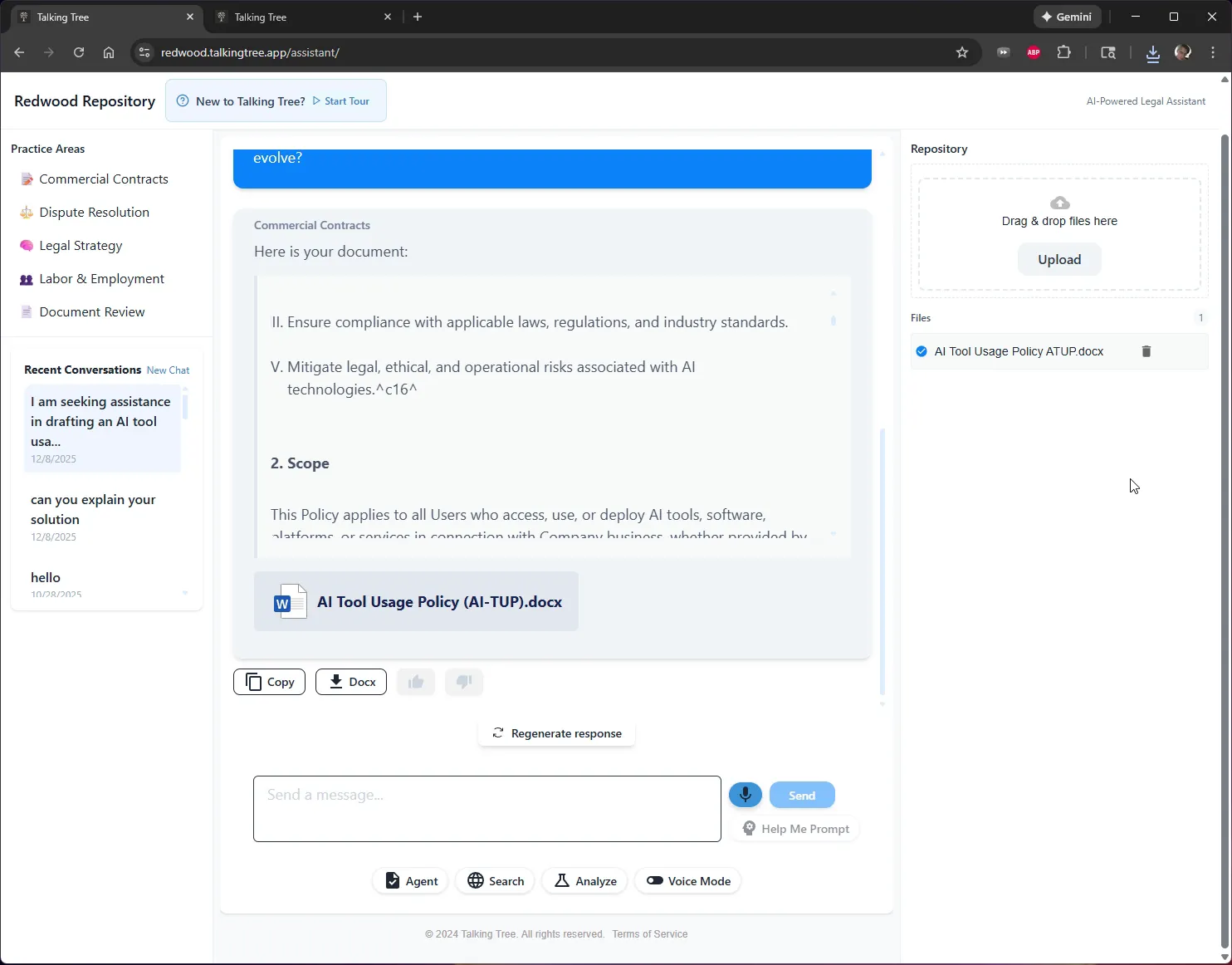The width and height of the screenshot is (1232, 965).
Task: Click the help question mark icon
Action: (x=183, y=101)
